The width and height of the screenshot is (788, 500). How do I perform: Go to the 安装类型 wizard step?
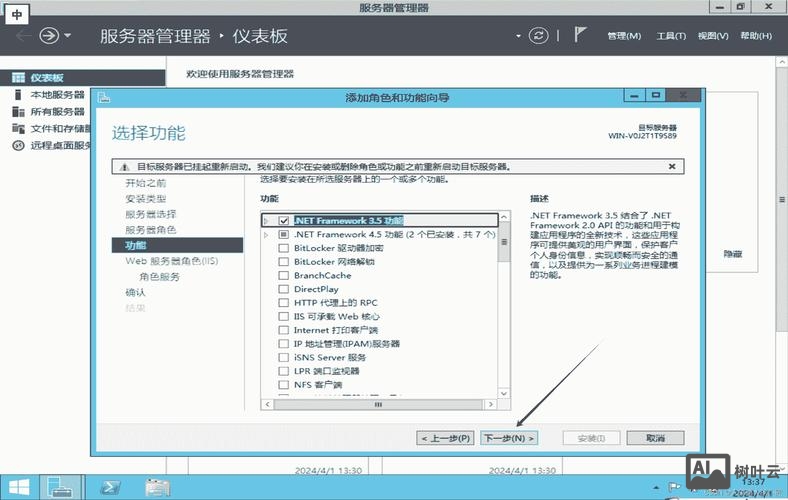pyautogui.click(x=146, y=199)
